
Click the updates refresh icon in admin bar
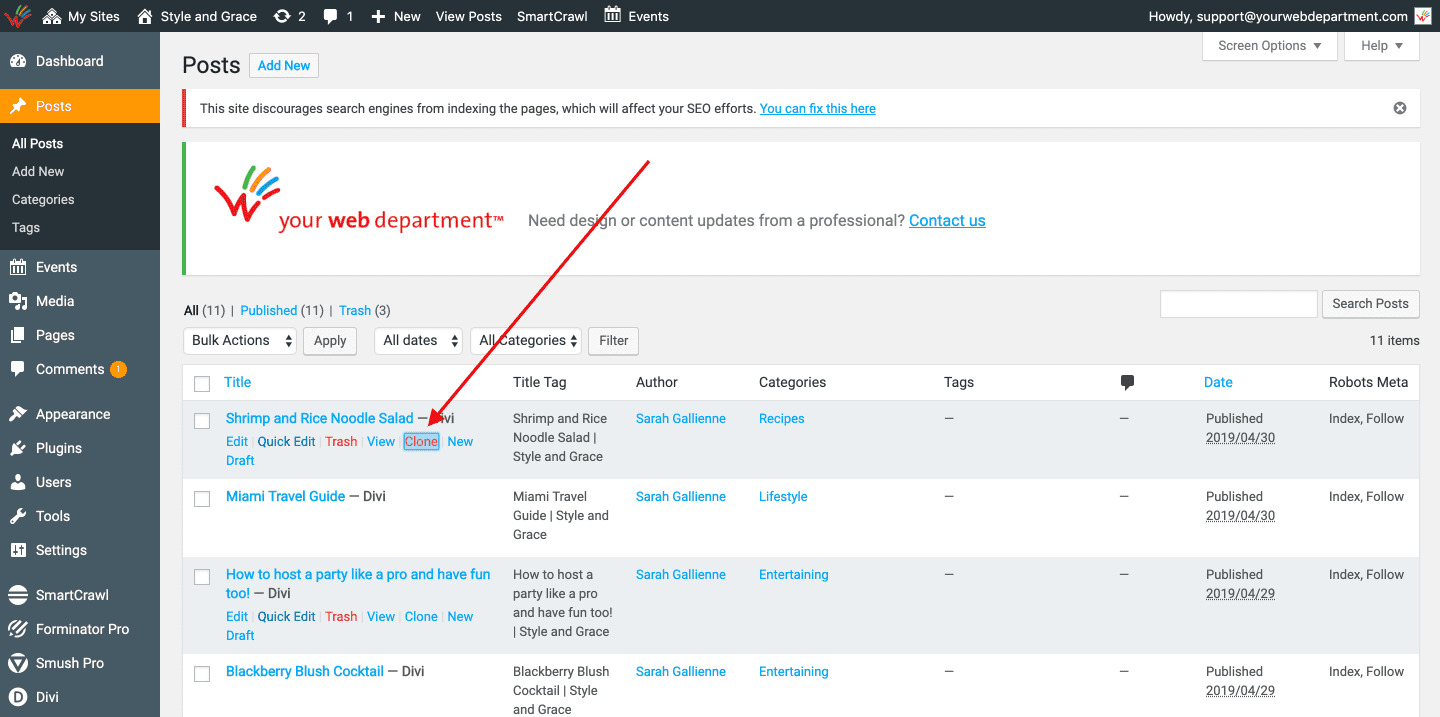(282, 16)
